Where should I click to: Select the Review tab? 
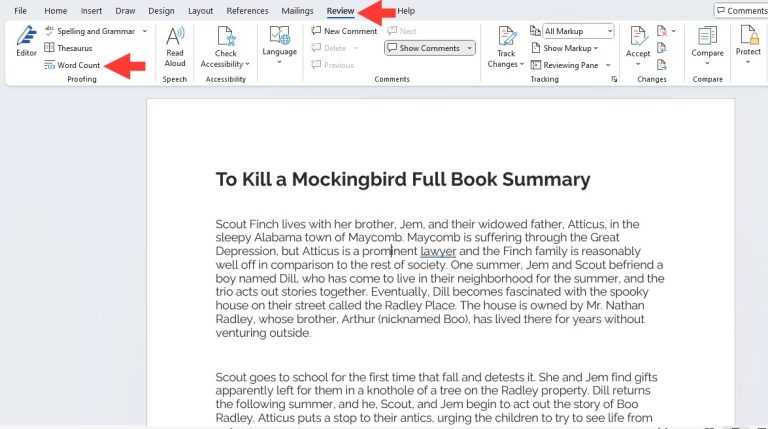(x=340, y=10)
